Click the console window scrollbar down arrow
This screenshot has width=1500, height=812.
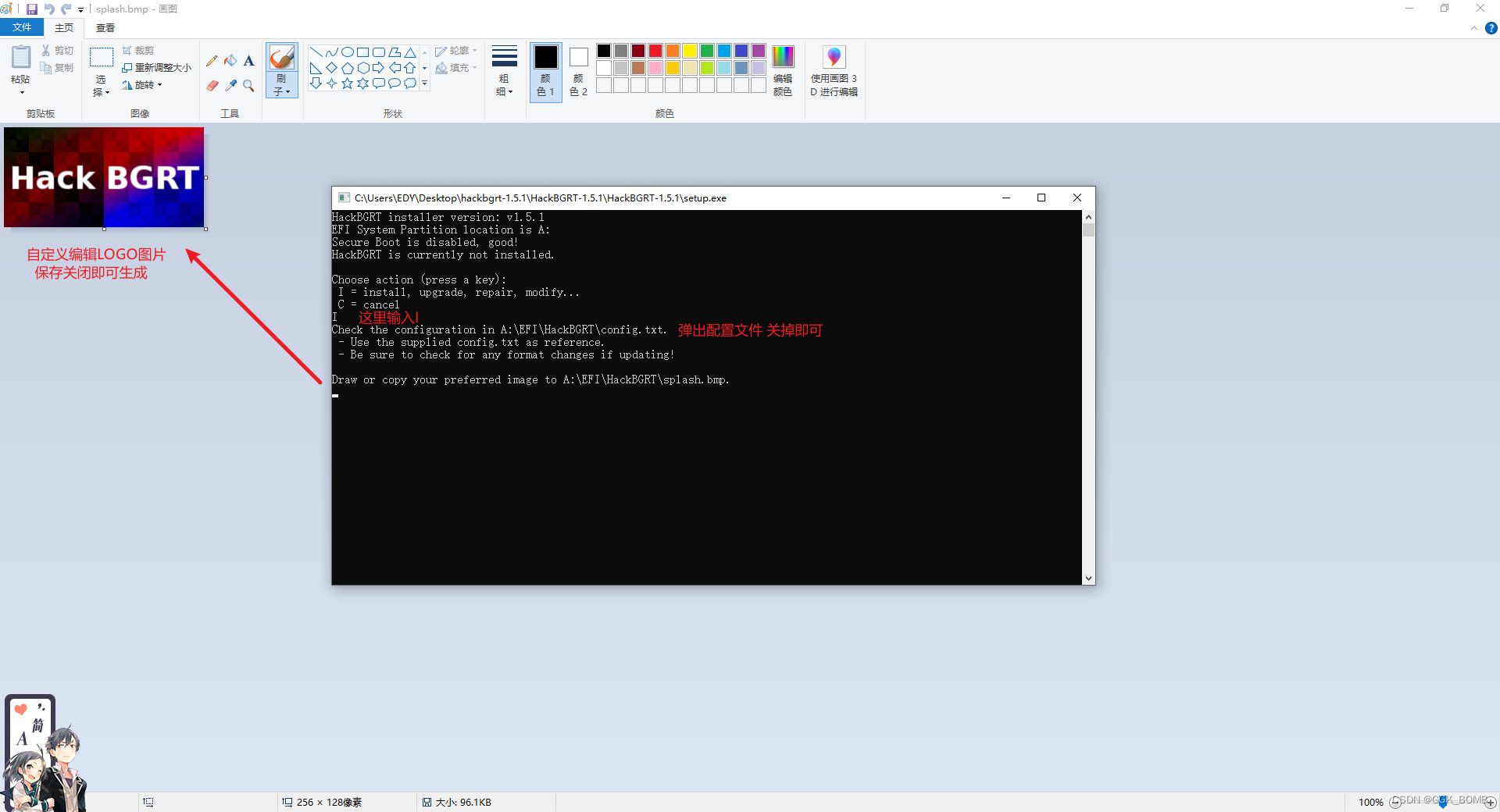coord(1088,579)
